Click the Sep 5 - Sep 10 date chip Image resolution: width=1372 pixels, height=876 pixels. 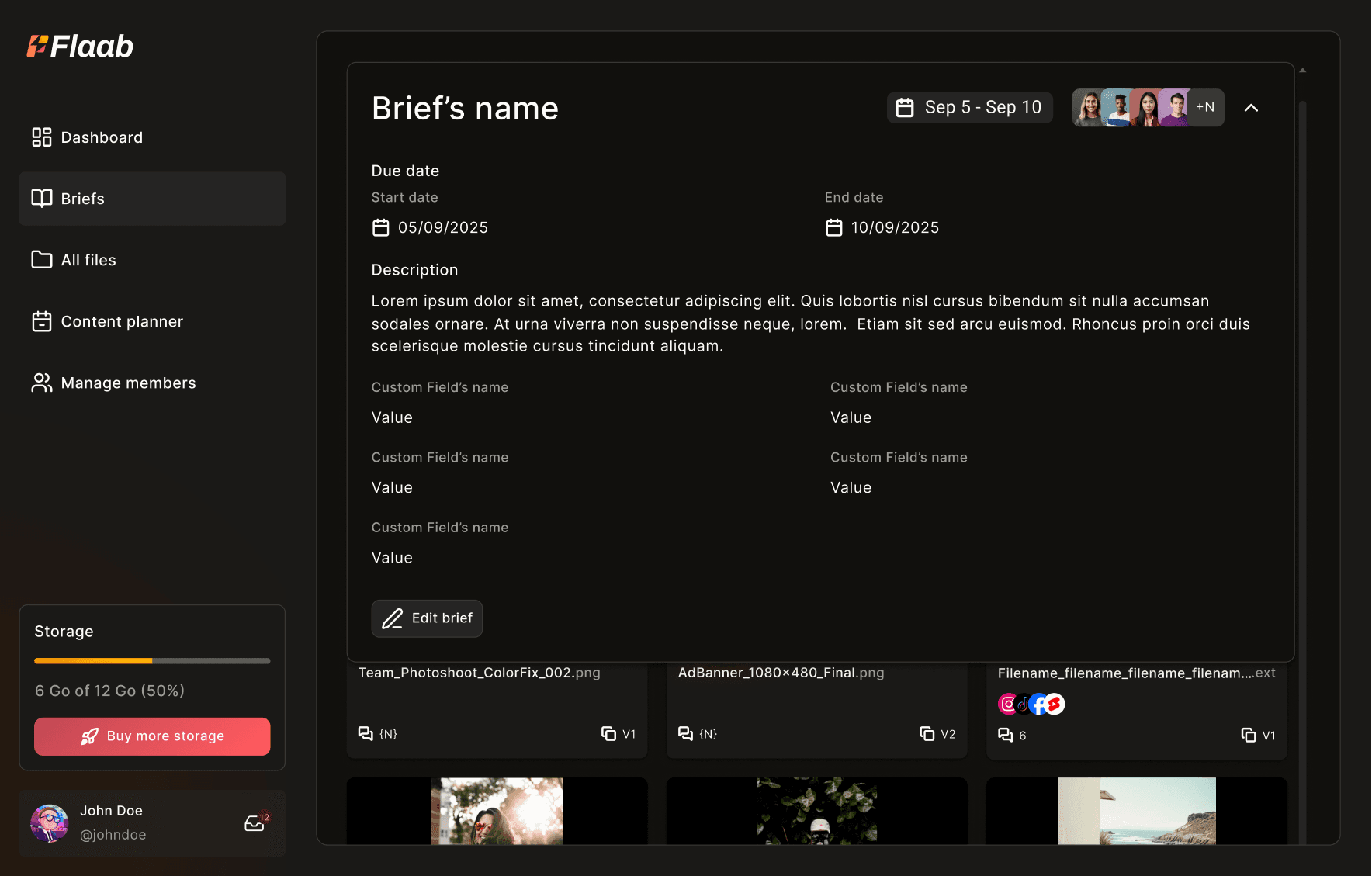[970, 107]
